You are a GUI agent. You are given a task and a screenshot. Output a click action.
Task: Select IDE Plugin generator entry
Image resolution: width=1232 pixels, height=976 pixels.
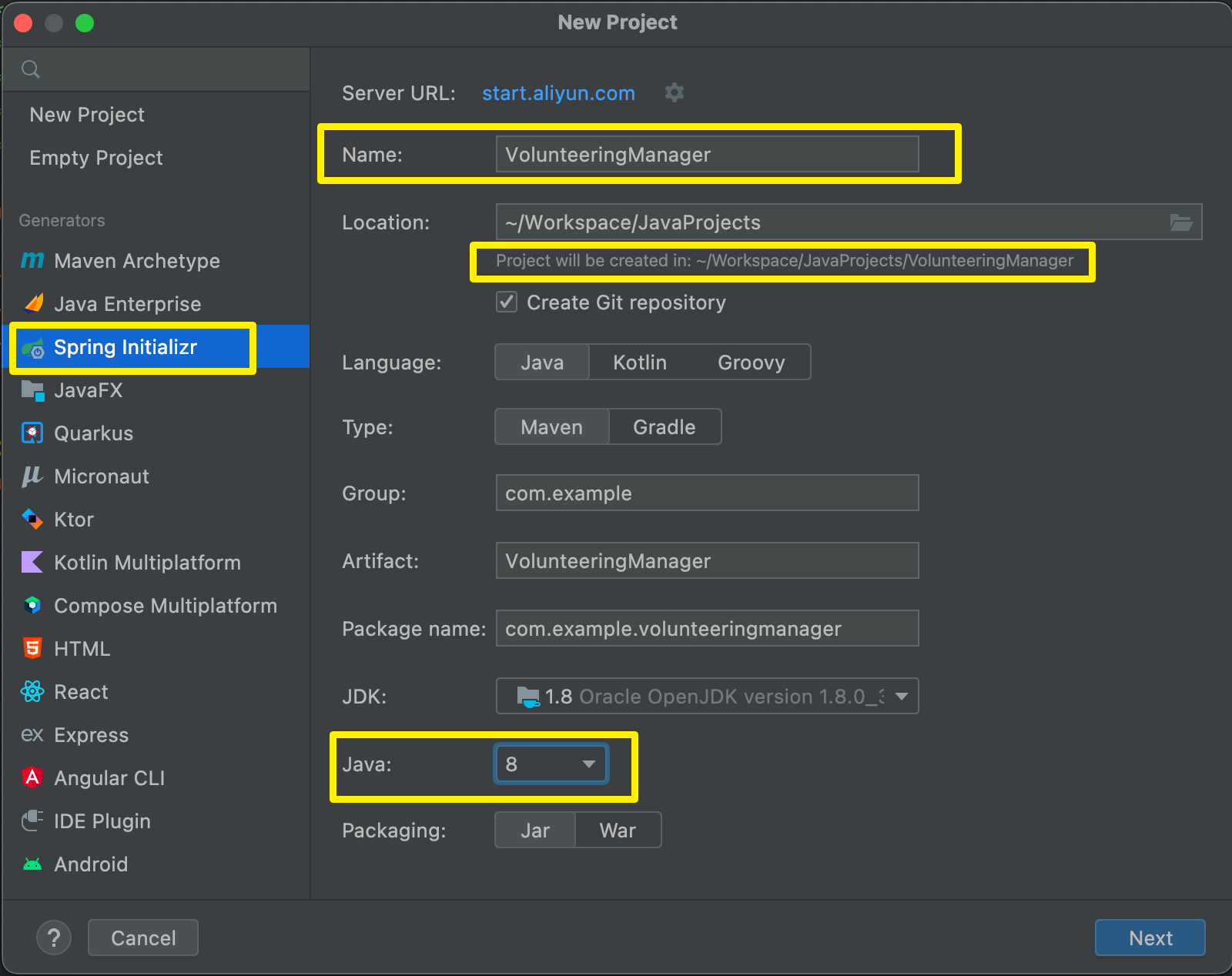click(x=156, y=821)
